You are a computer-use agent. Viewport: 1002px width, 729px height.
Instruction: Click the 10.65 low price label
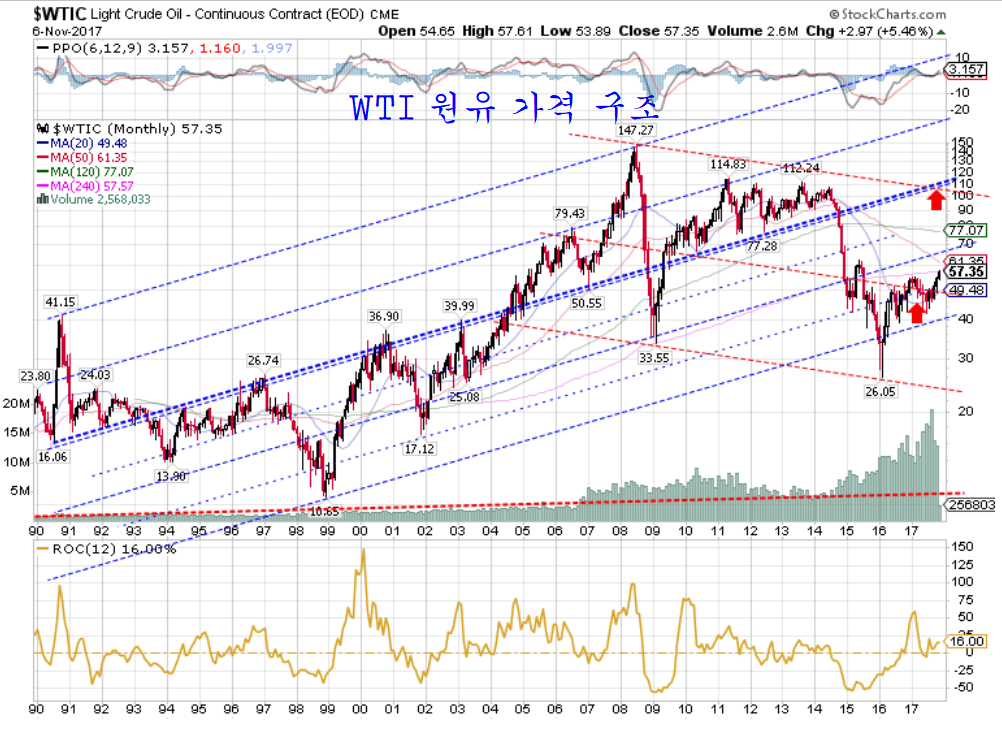(x=324, y=511)
